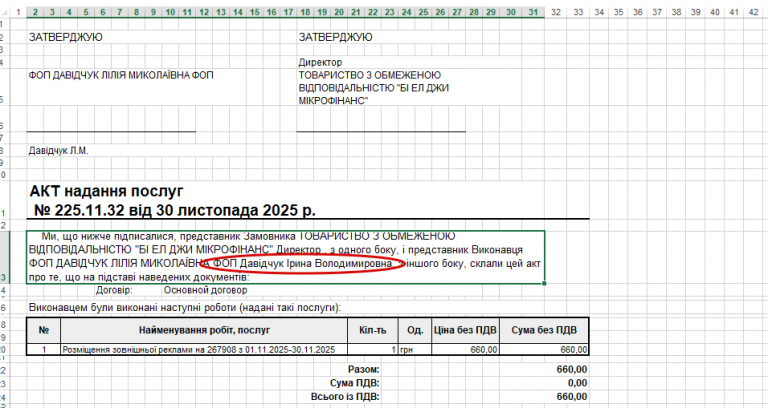Select column 1 header
This screenshot has width=768, height=408.
[x=18, y=12]
